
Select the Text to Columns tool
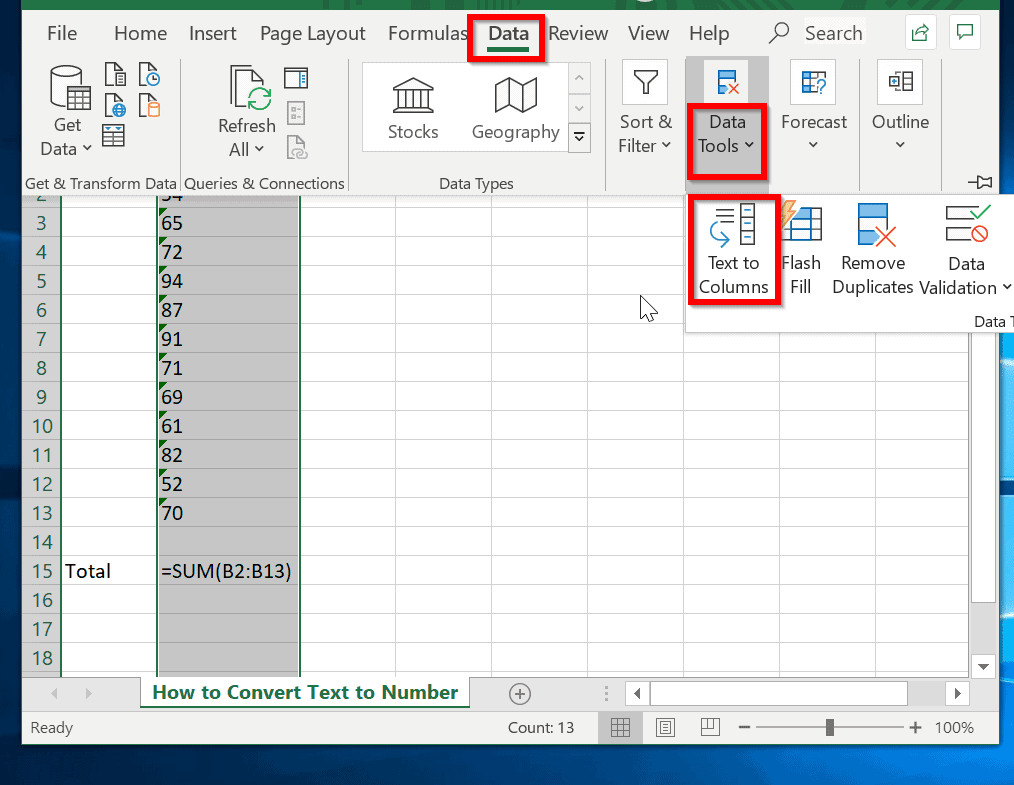click(733, 250)
